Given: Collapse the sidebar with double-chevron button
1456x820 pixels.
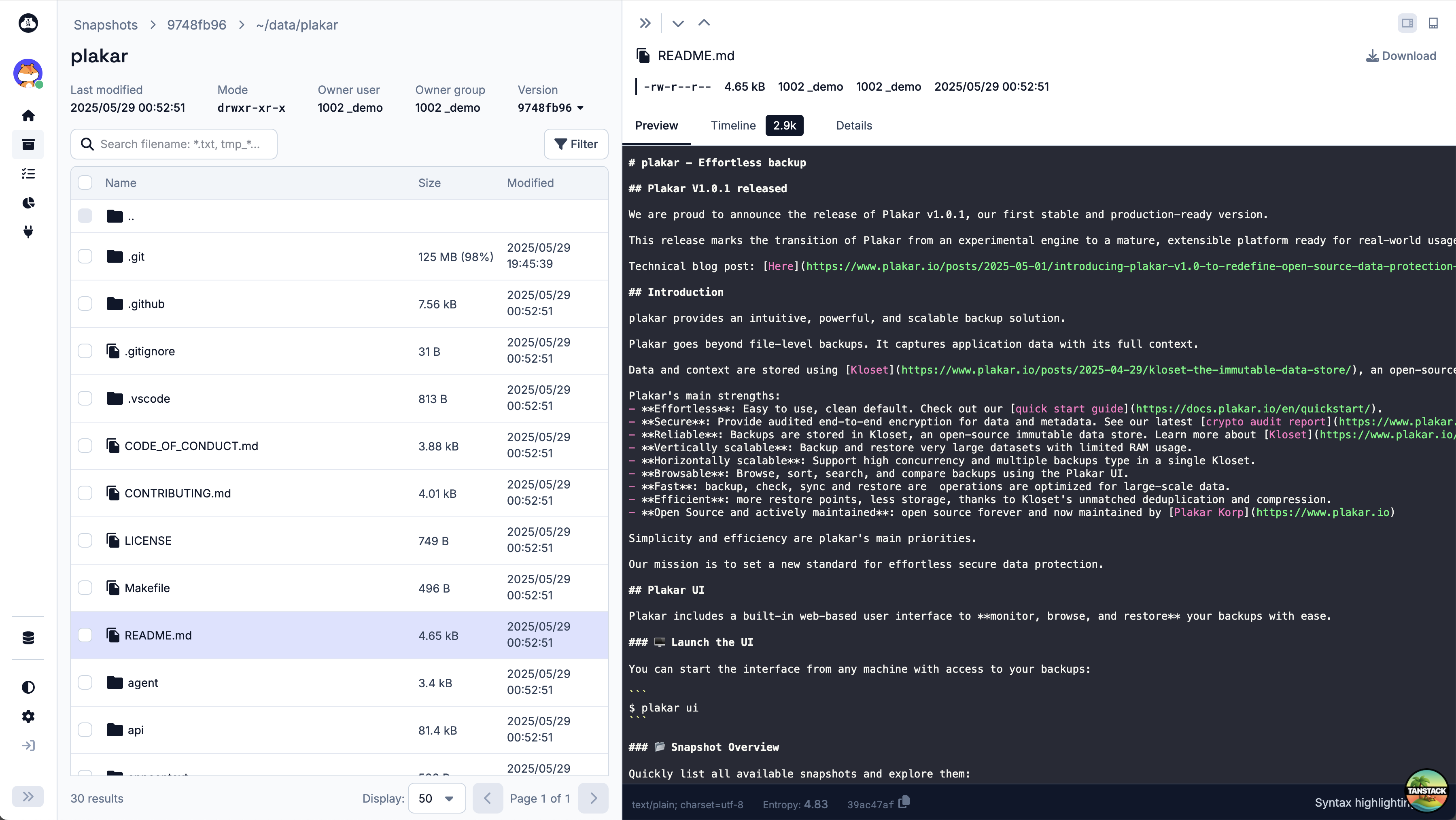Looking at the screenshot, I should (28, 796).
